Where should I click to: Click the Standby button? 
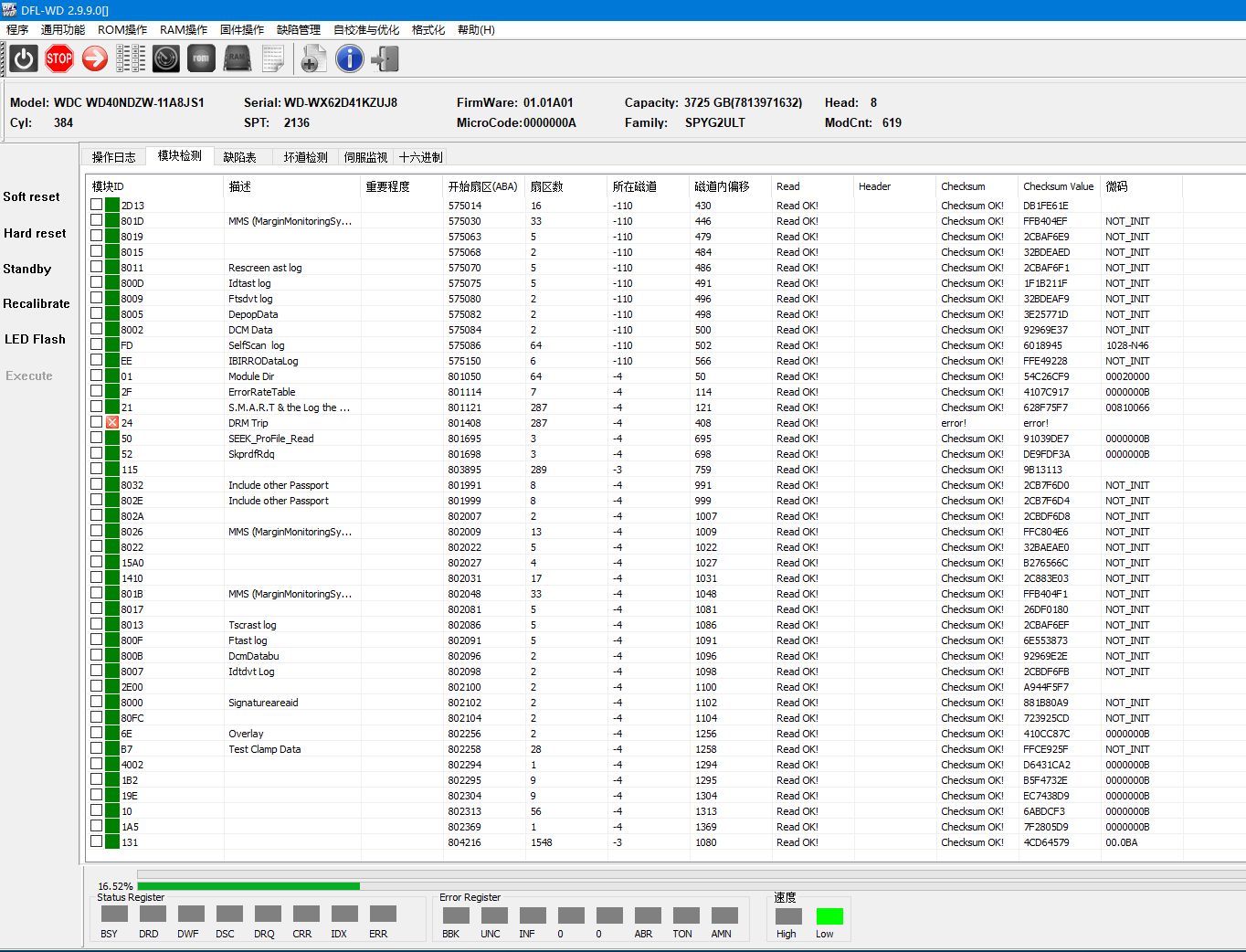tap(27, 269)
